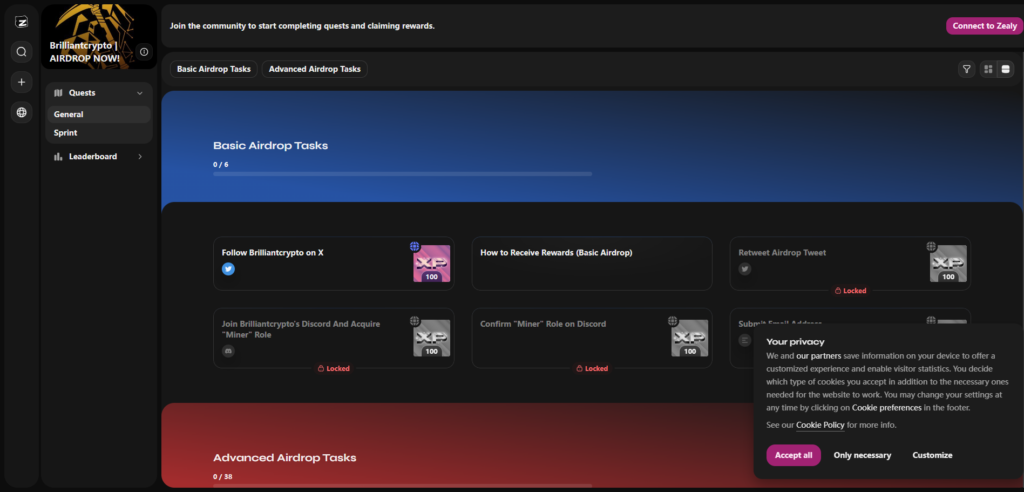1024x492 pixels.
Task: Click the XP 100 badge on Join Discord quest
Action: coord(432,338)
